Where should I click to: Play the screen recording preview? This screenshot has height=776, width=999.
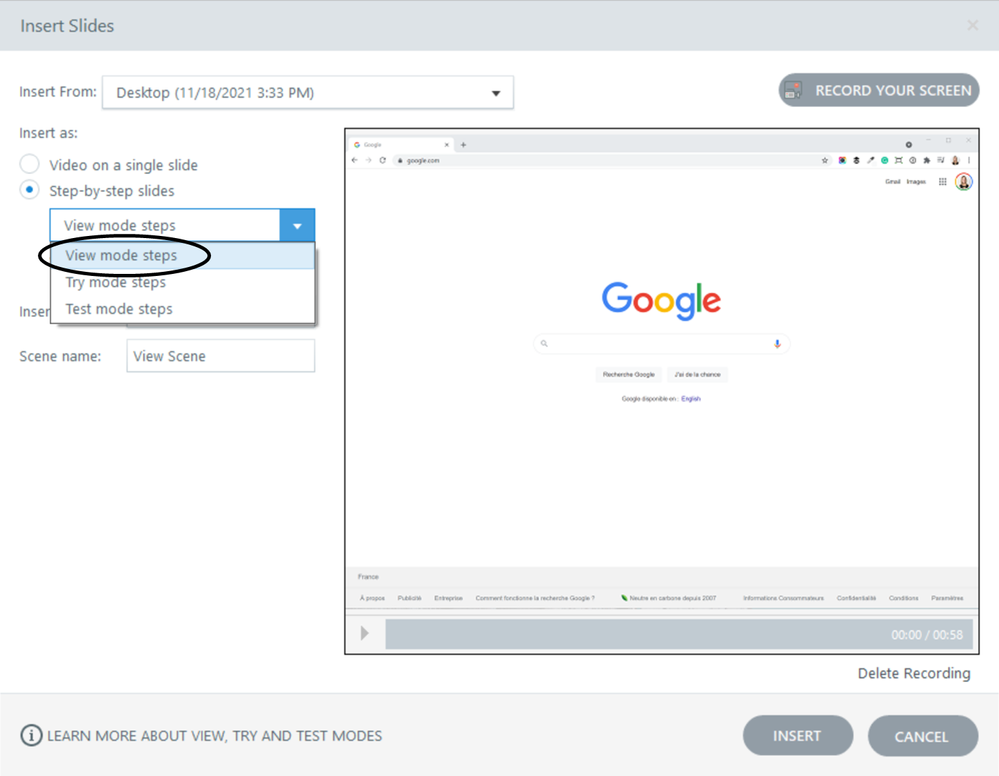(364, 633)
